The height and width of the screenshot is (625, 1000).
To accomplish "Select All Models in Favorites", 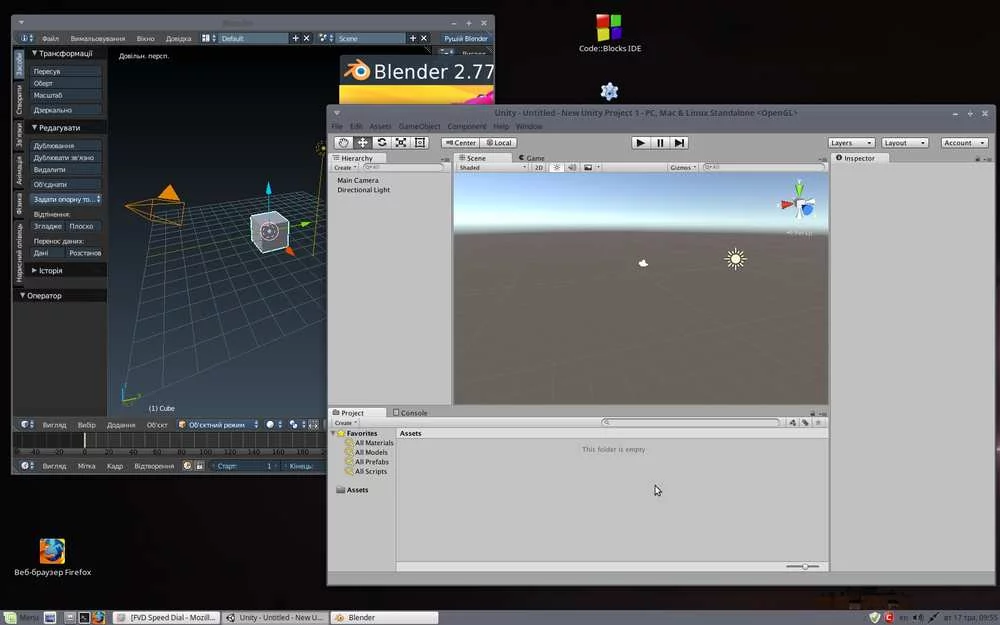I will coord(371,452).
